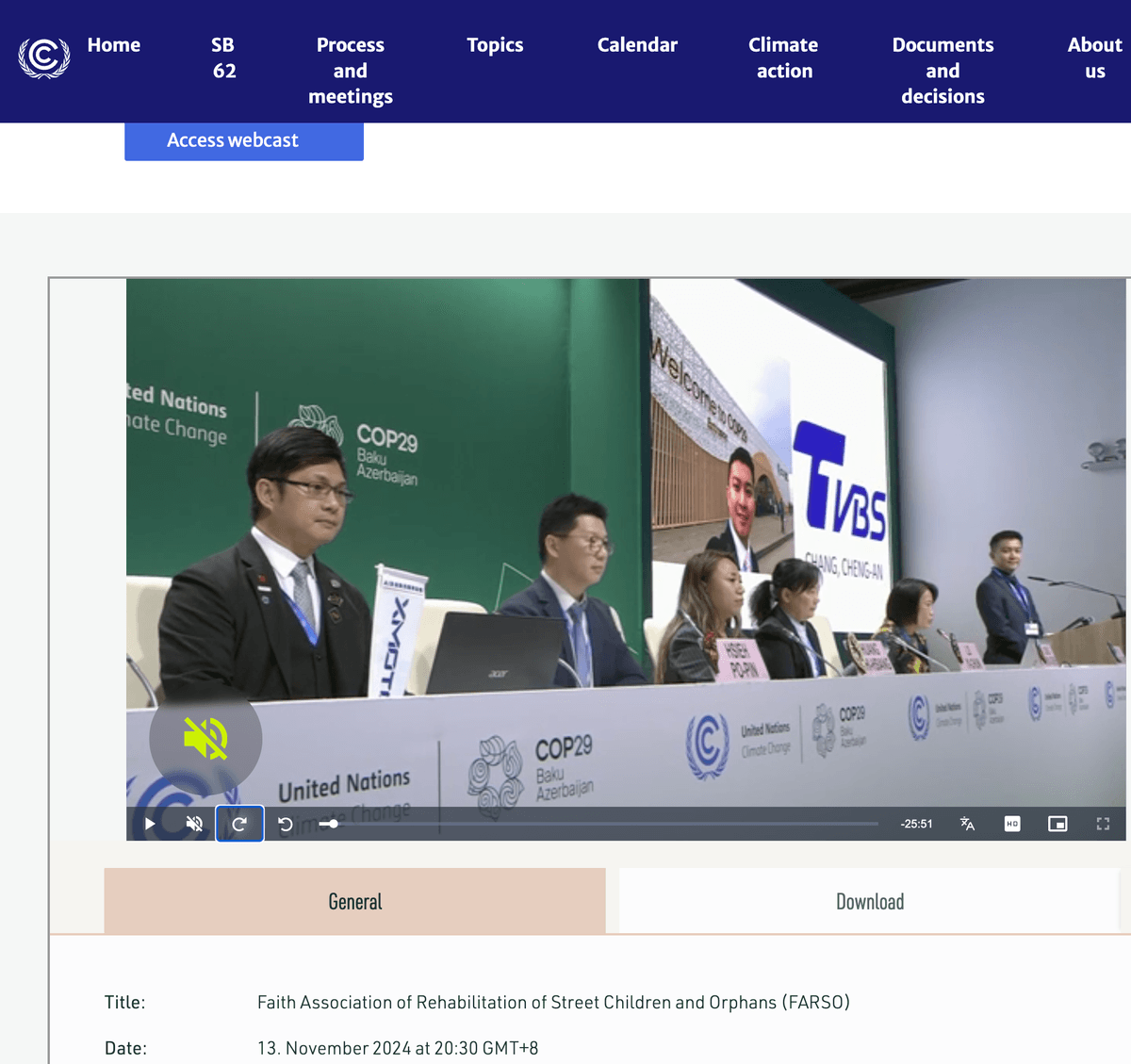Click the remaining time display -25:51
This screenshot has width=1131, height=1064.
tap(916, 824)
